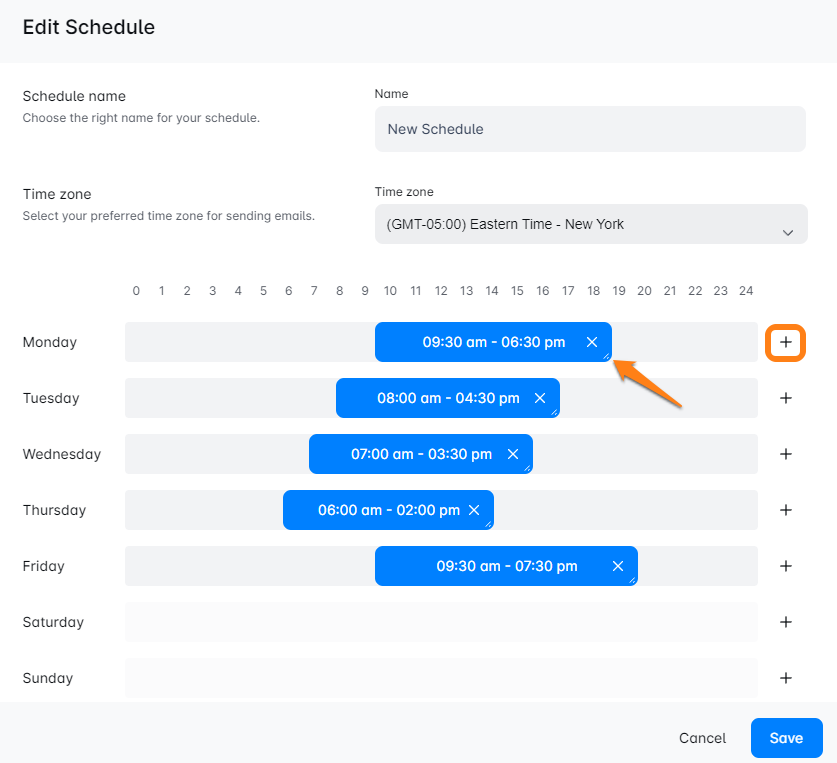Add a time slot for Saturday

pos(786,622)
